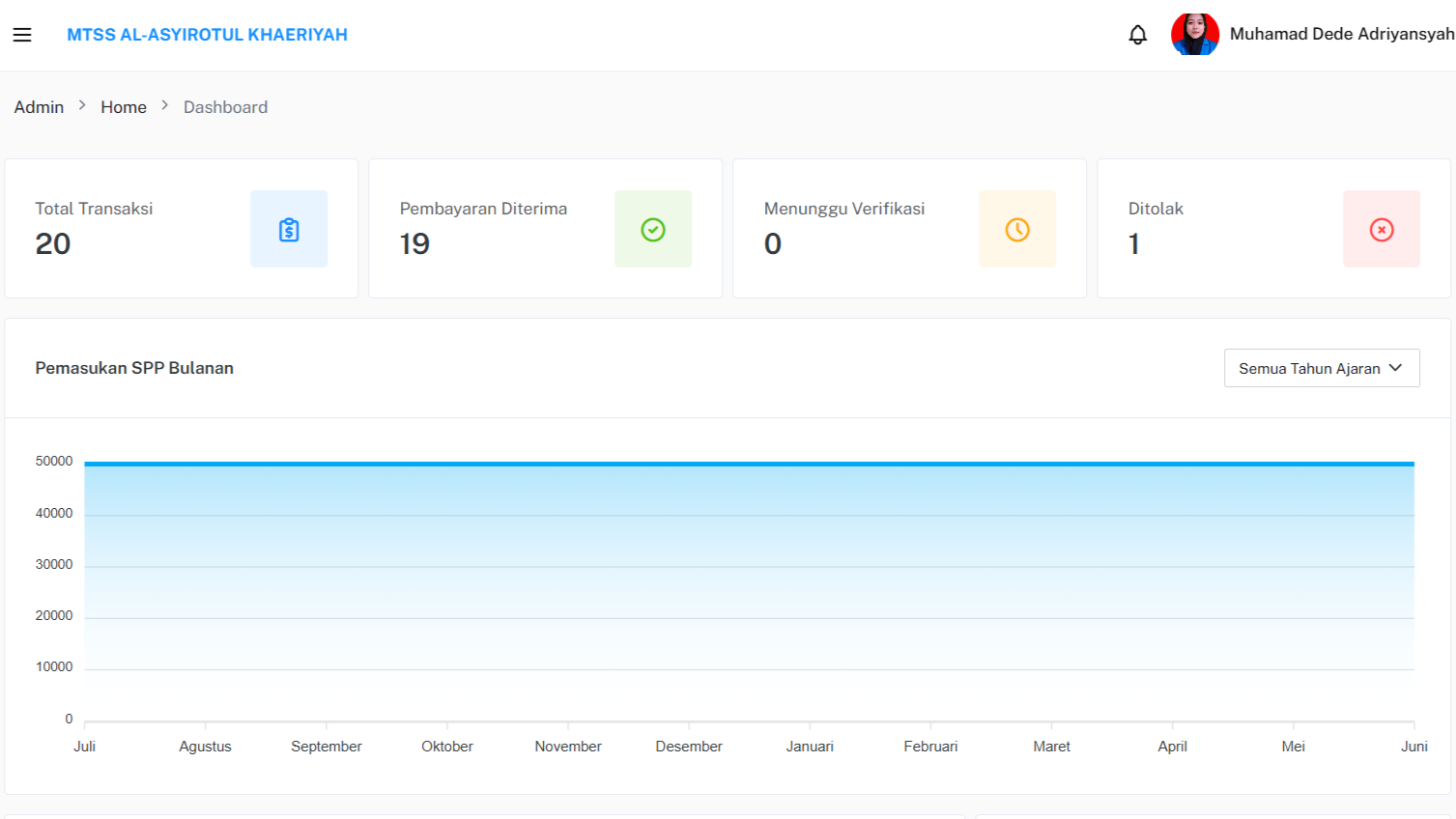Click the Oktober label on chart axis
Screen dimensions: 1456x819
[447, 747]
